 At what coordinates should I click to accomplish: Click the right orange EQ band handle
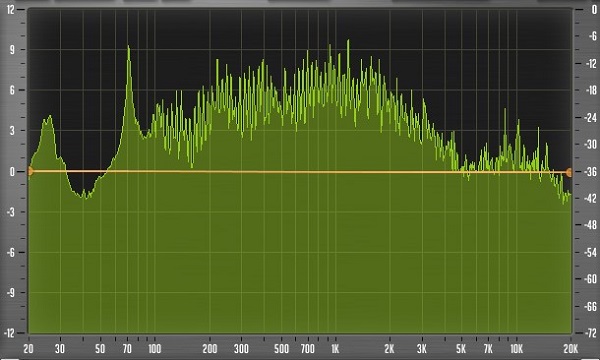569,173
